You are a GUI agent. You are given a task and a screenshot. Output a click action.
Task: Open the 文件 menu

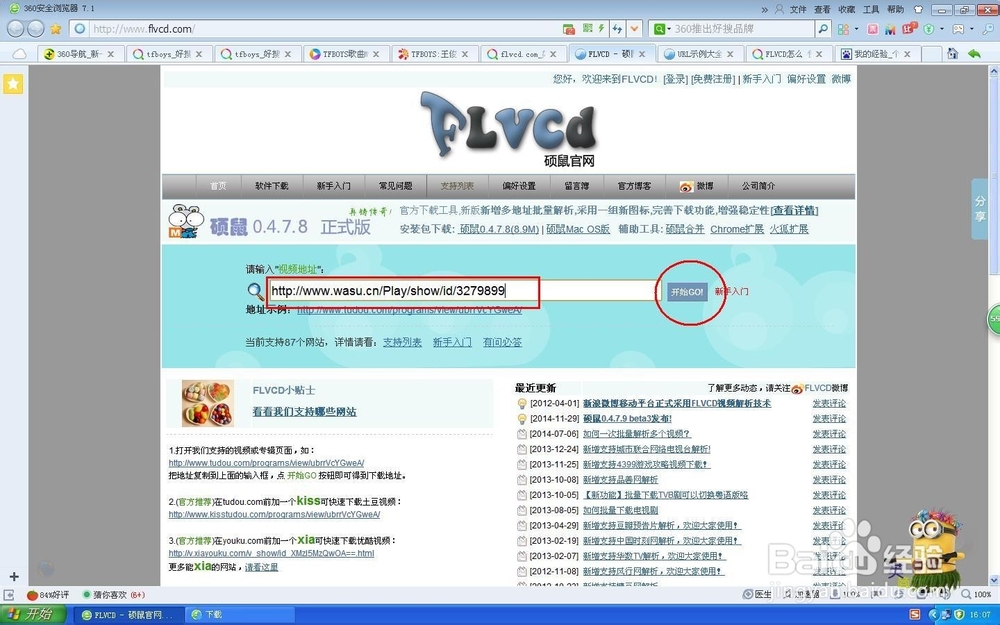[x=798, y=9]
